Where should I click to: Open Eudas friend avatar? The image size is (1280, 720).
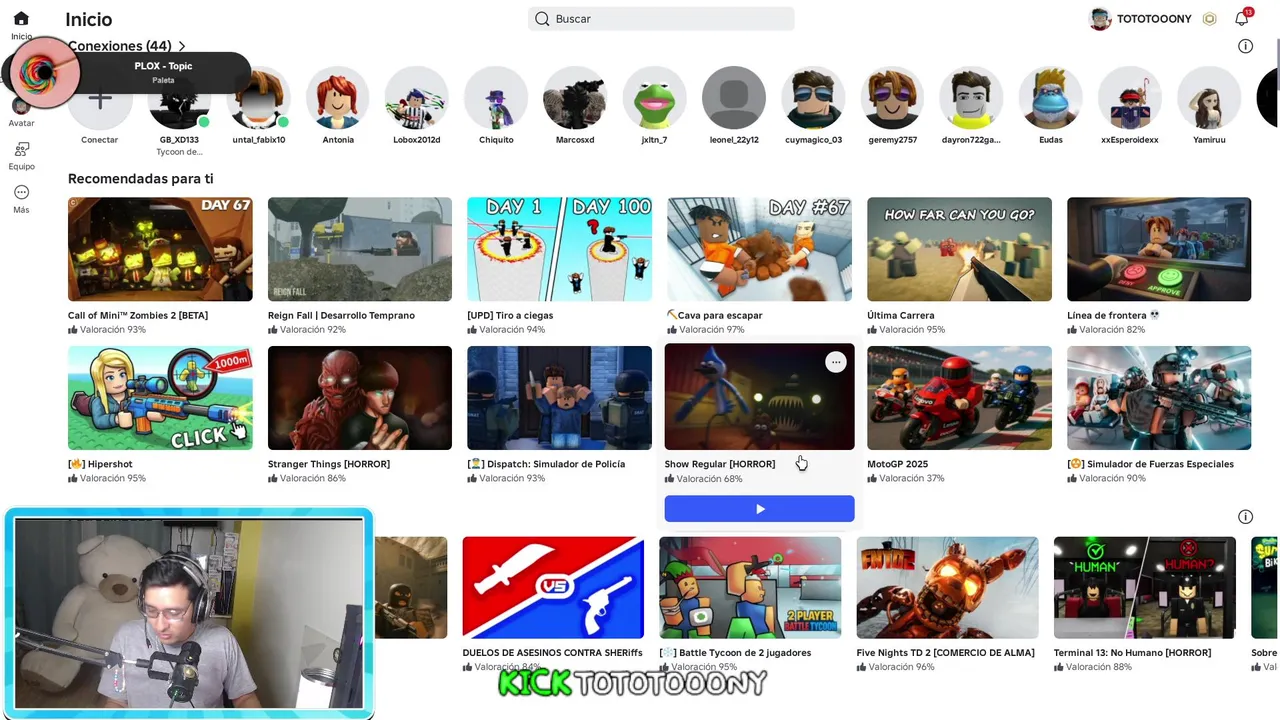[x=1050, y=98]
